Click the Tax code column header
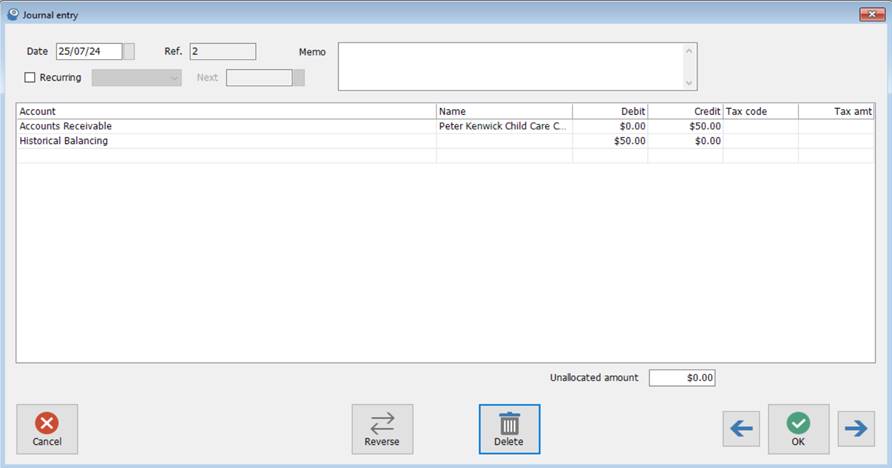Screen dimensions: 892x468 [761, 111]
